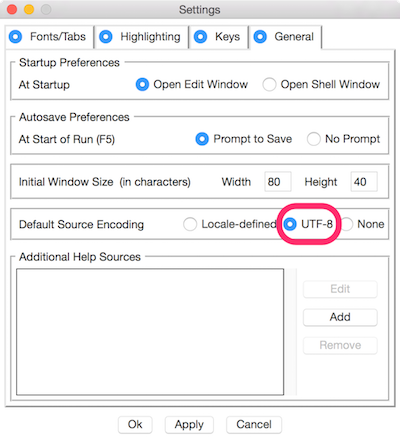Click inside Additional Help Sources list
Image resolution: width=400 pixels, height=444 pixels.
pyautogui.click(x=150, y=332)
